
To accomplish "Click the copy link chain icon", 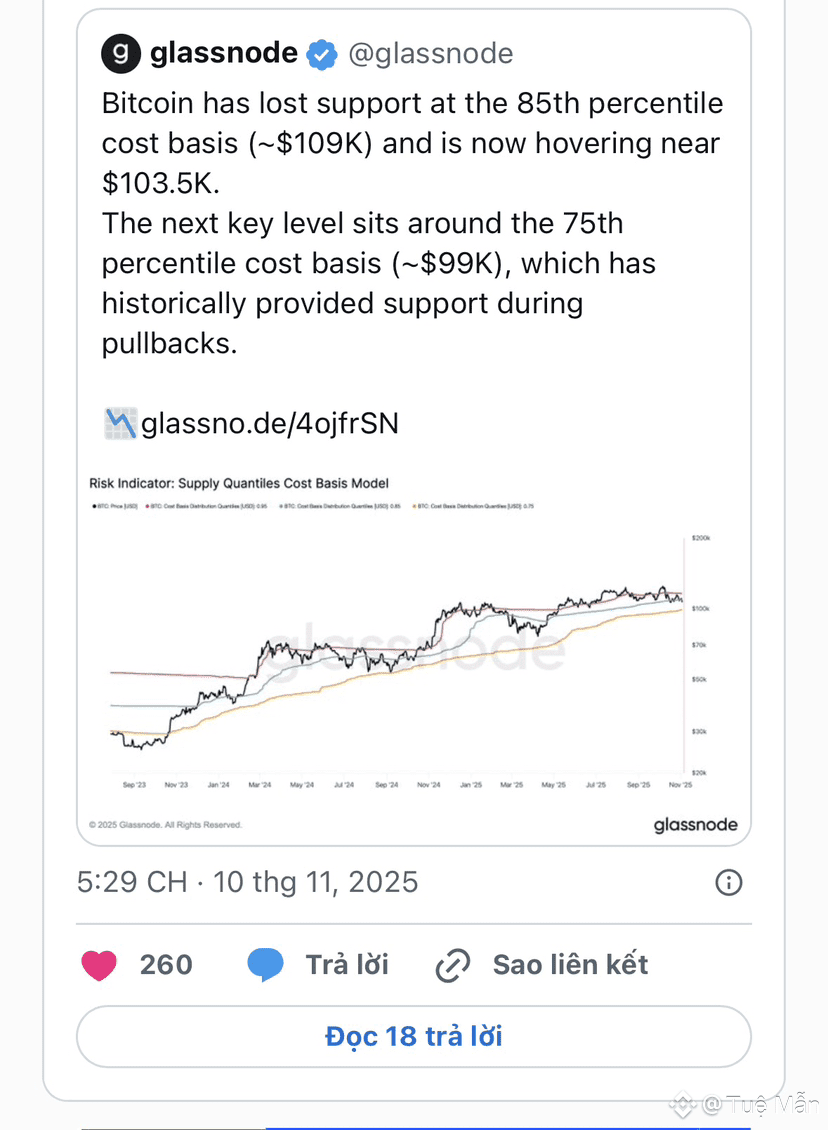I will [453, 965].
